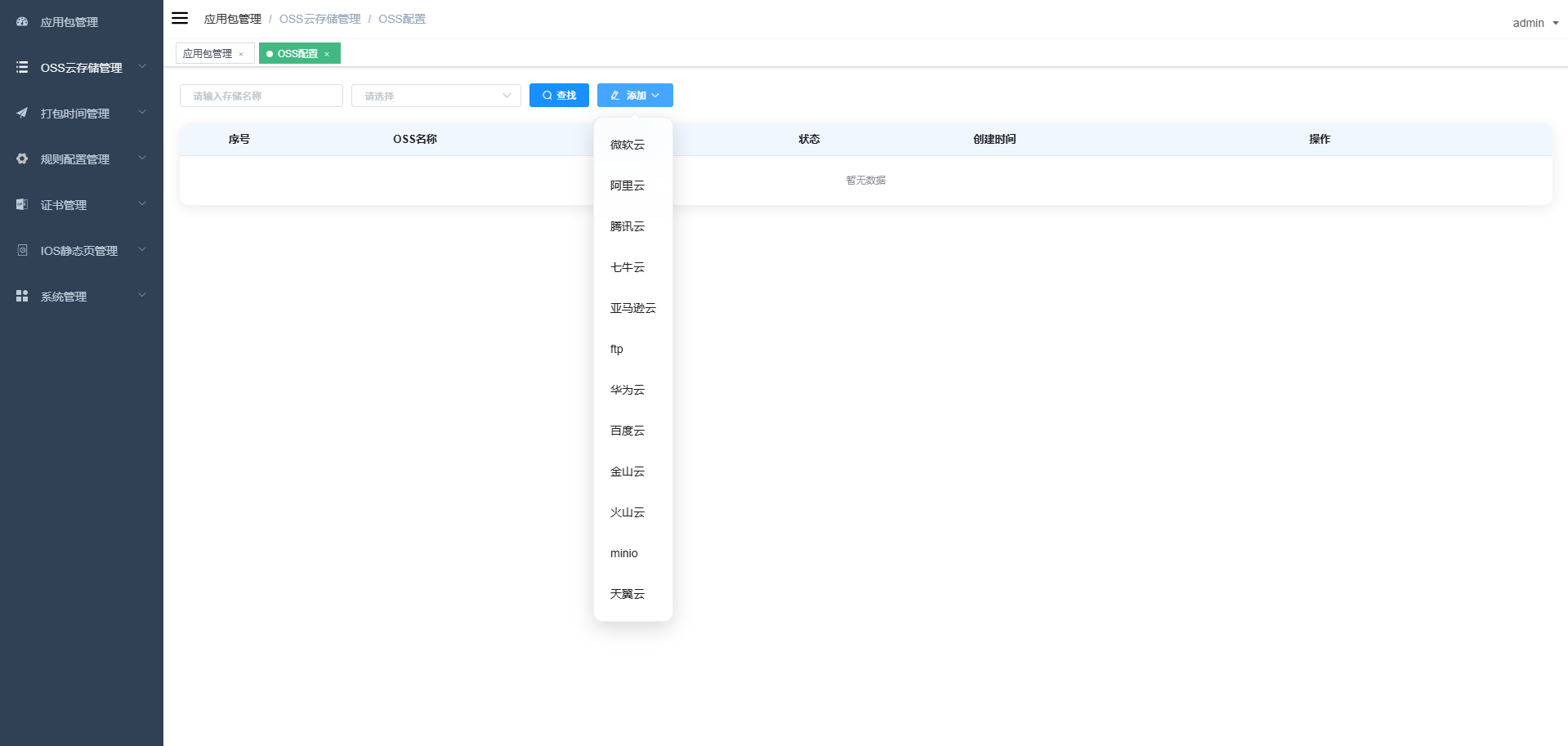Click the IOS静态页管理 sidebar icon
This screenshot has width=1568, height=746.
coord(21,250)
